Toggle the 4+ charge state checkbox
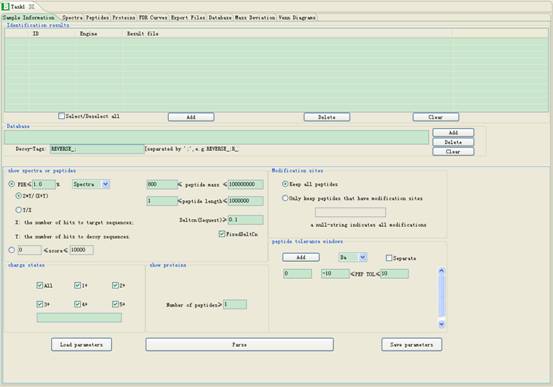553x387 pixels. [77, 304]
